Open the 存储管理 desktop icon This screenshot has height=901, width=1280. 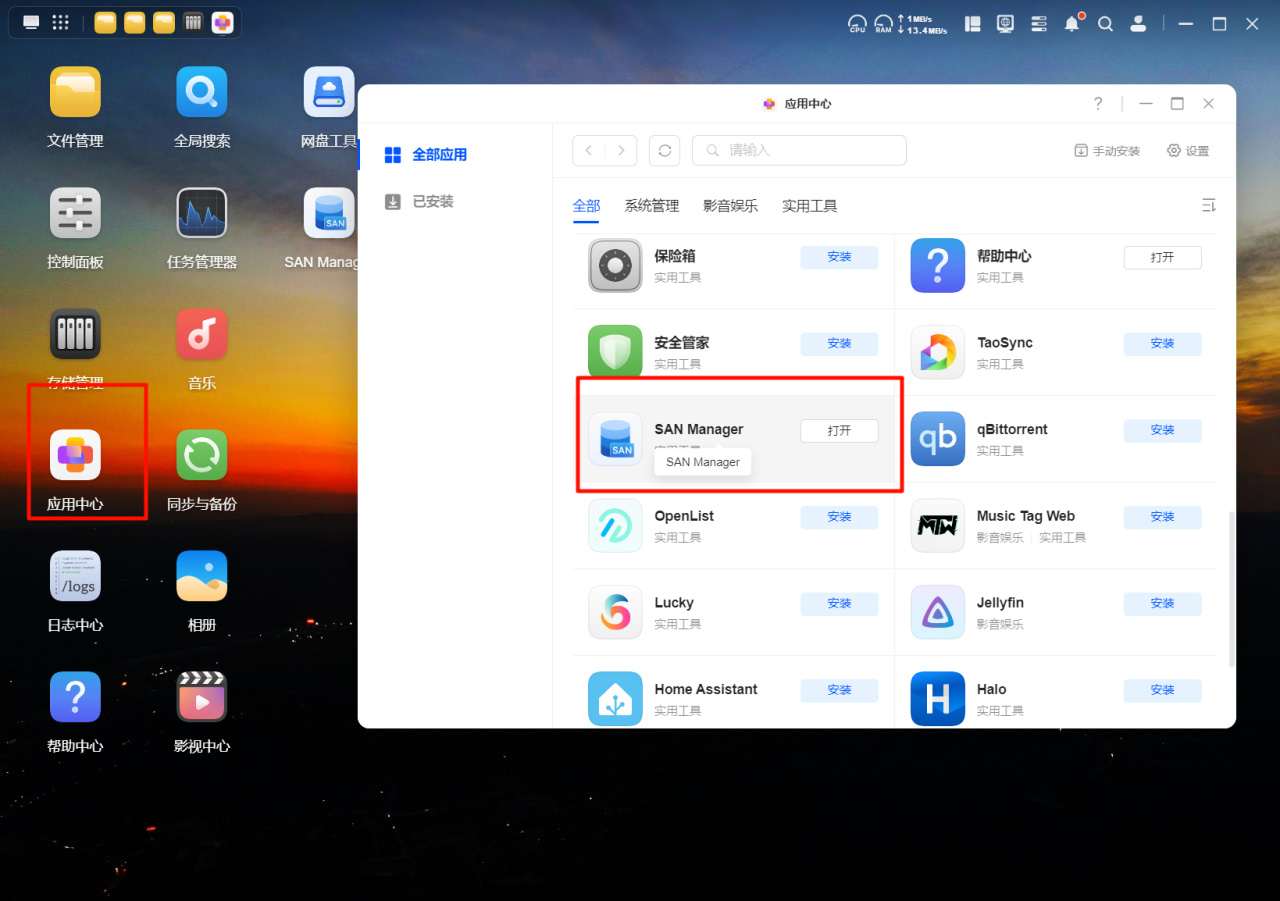click(x=75, y=334)
